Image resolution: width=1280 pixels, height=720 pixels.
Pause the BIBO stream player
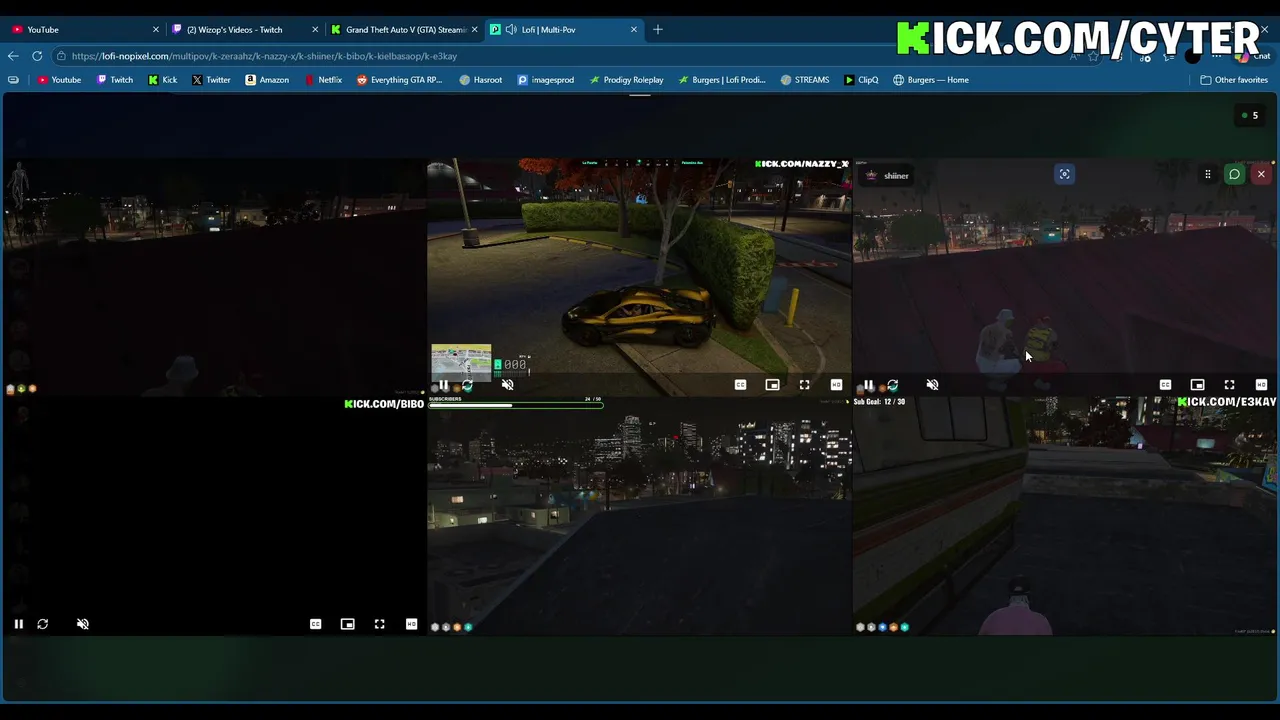(x=18, y=624)
